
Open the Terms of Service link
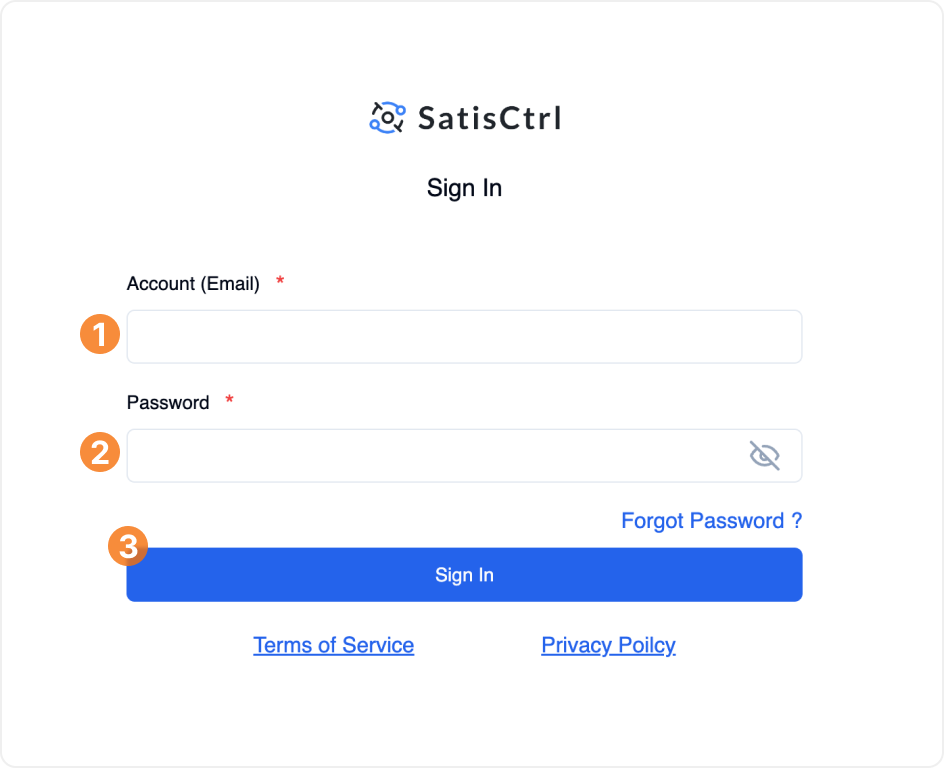coord(333,645)
